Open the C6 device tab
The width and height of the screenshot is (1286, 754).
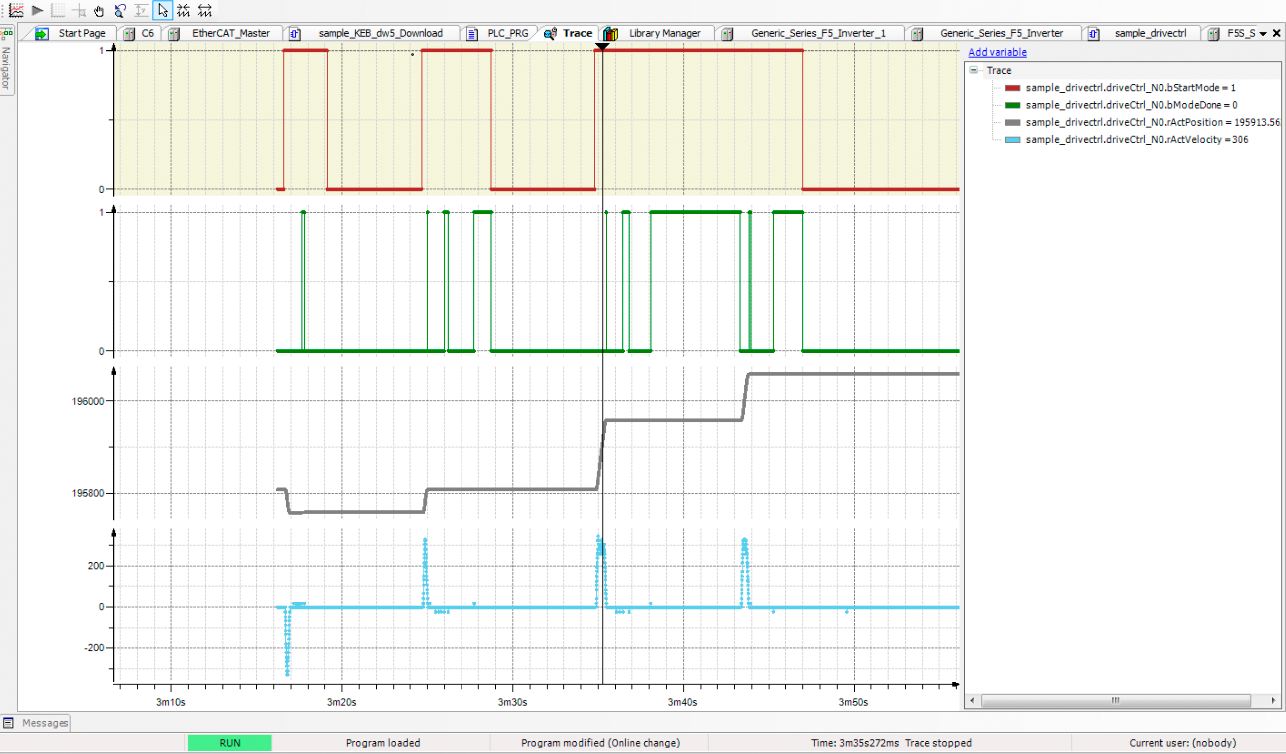click(148, 33)
